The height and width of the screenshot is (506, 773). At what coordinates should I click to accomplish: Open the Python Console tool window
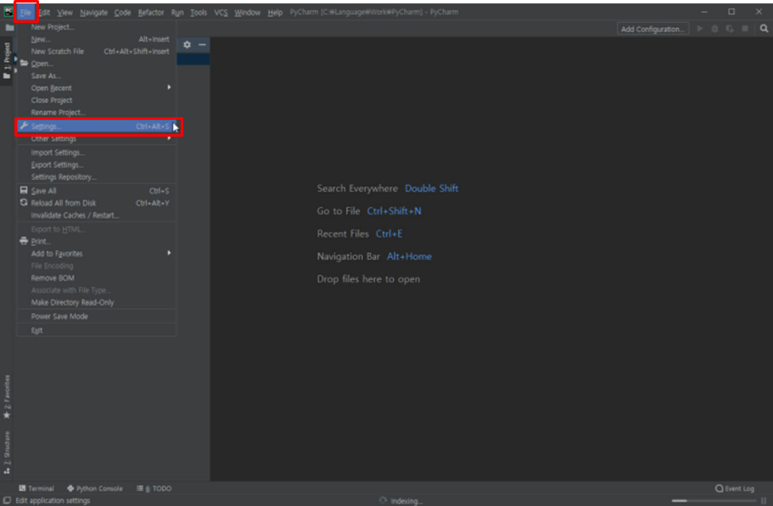[95, 488]
